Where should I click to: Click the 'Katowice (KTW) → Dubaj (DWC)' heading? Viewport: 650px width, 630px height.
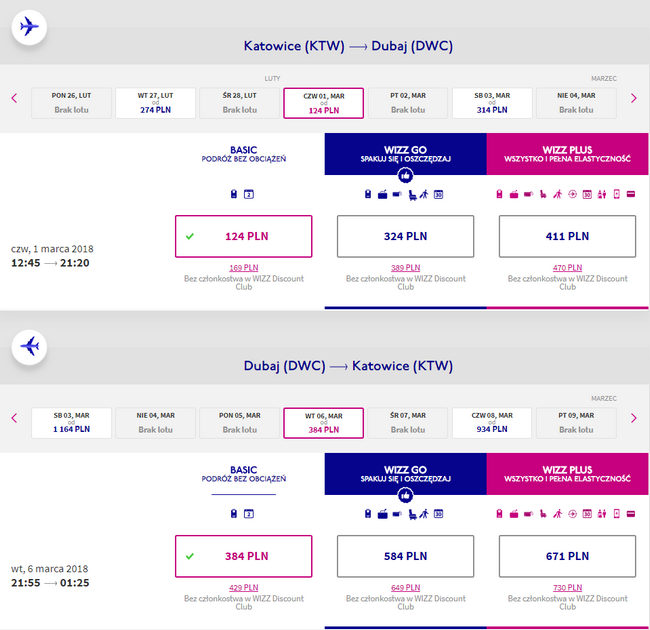click(x=348, y=46)
